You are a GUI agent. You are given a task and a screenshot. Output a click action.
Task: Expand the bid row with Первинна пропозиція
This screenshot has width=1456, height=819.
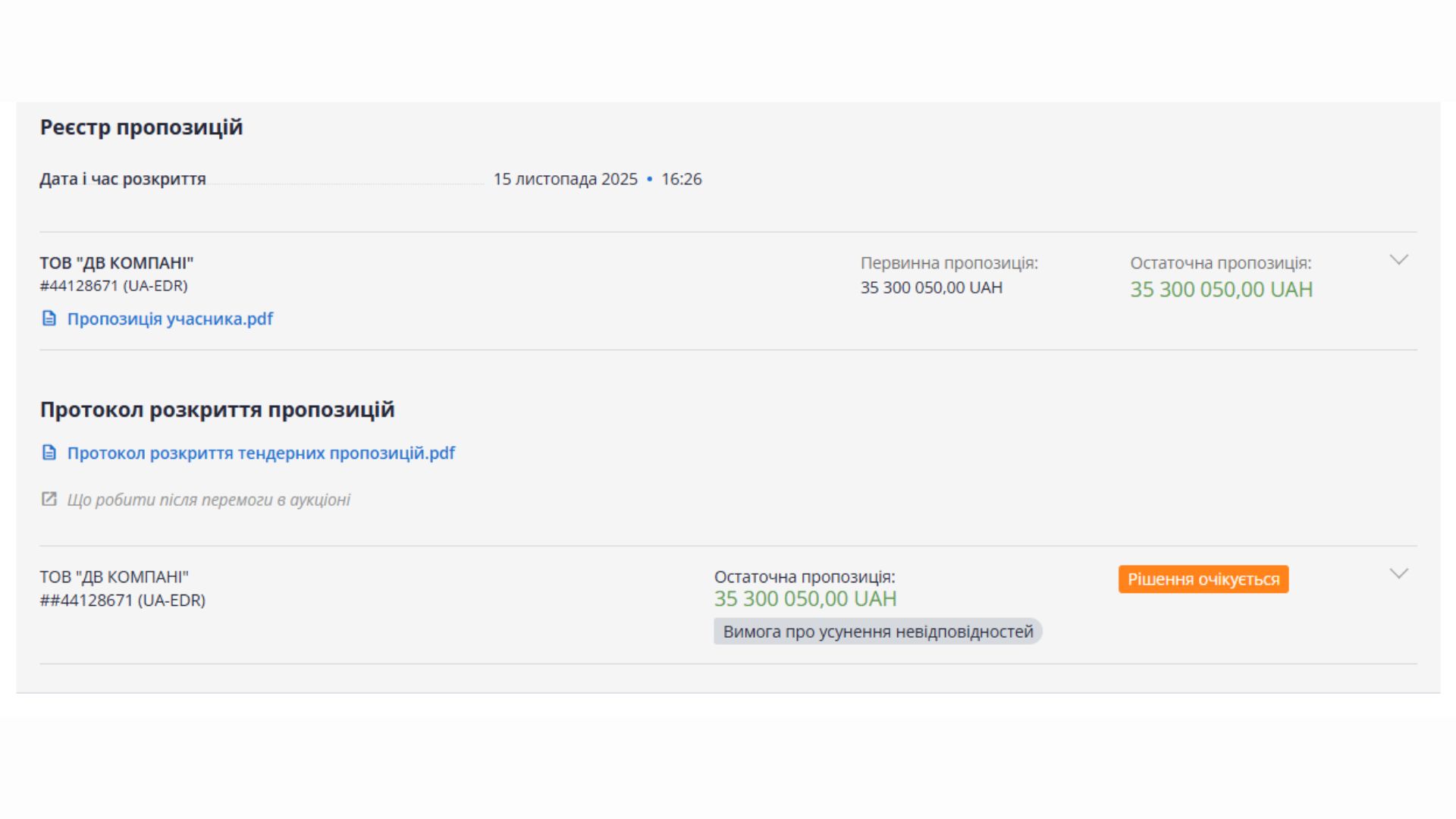pos(1398,260)
